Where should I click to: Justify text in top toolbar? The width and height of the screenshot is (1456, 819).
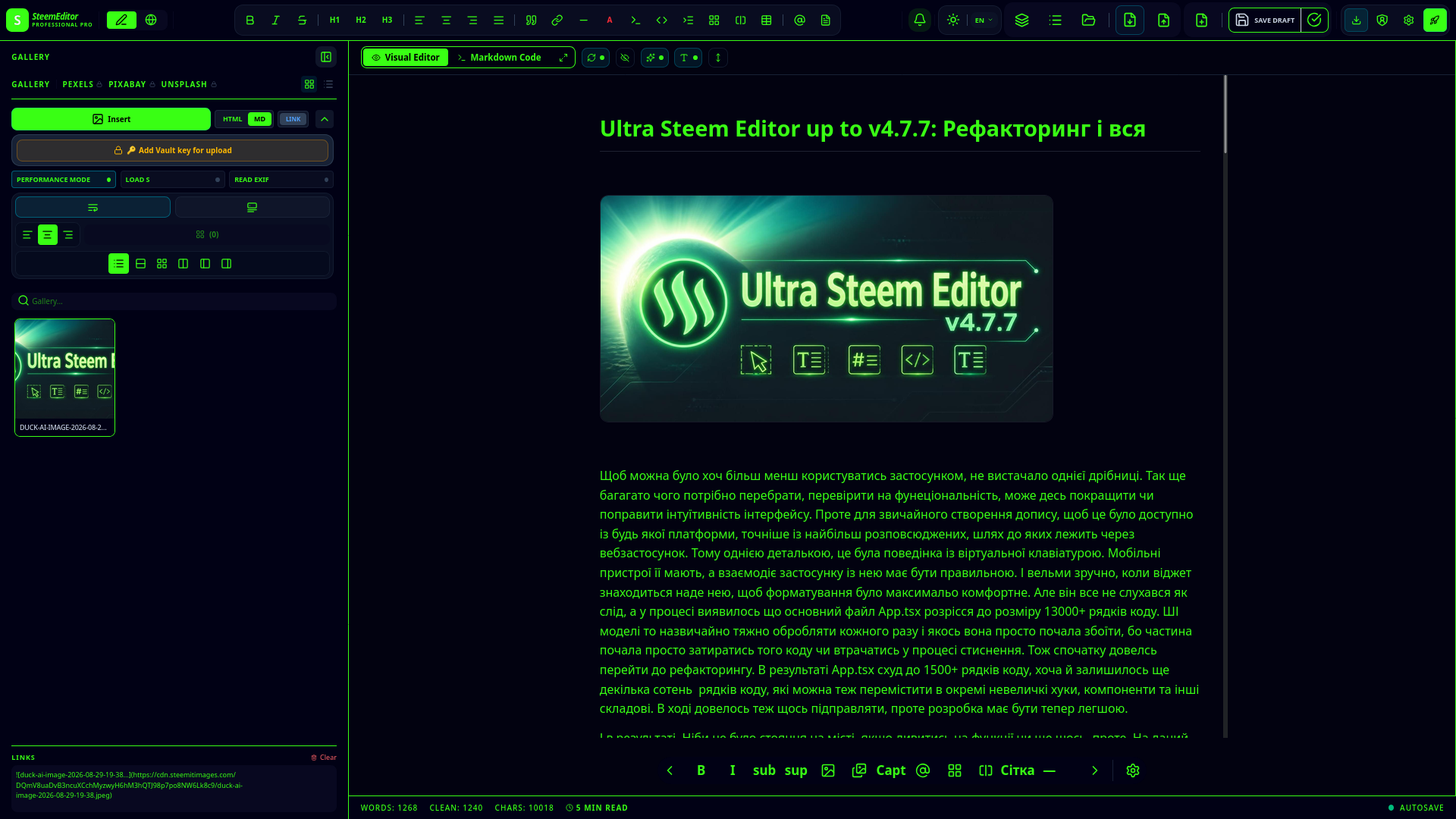498,20
